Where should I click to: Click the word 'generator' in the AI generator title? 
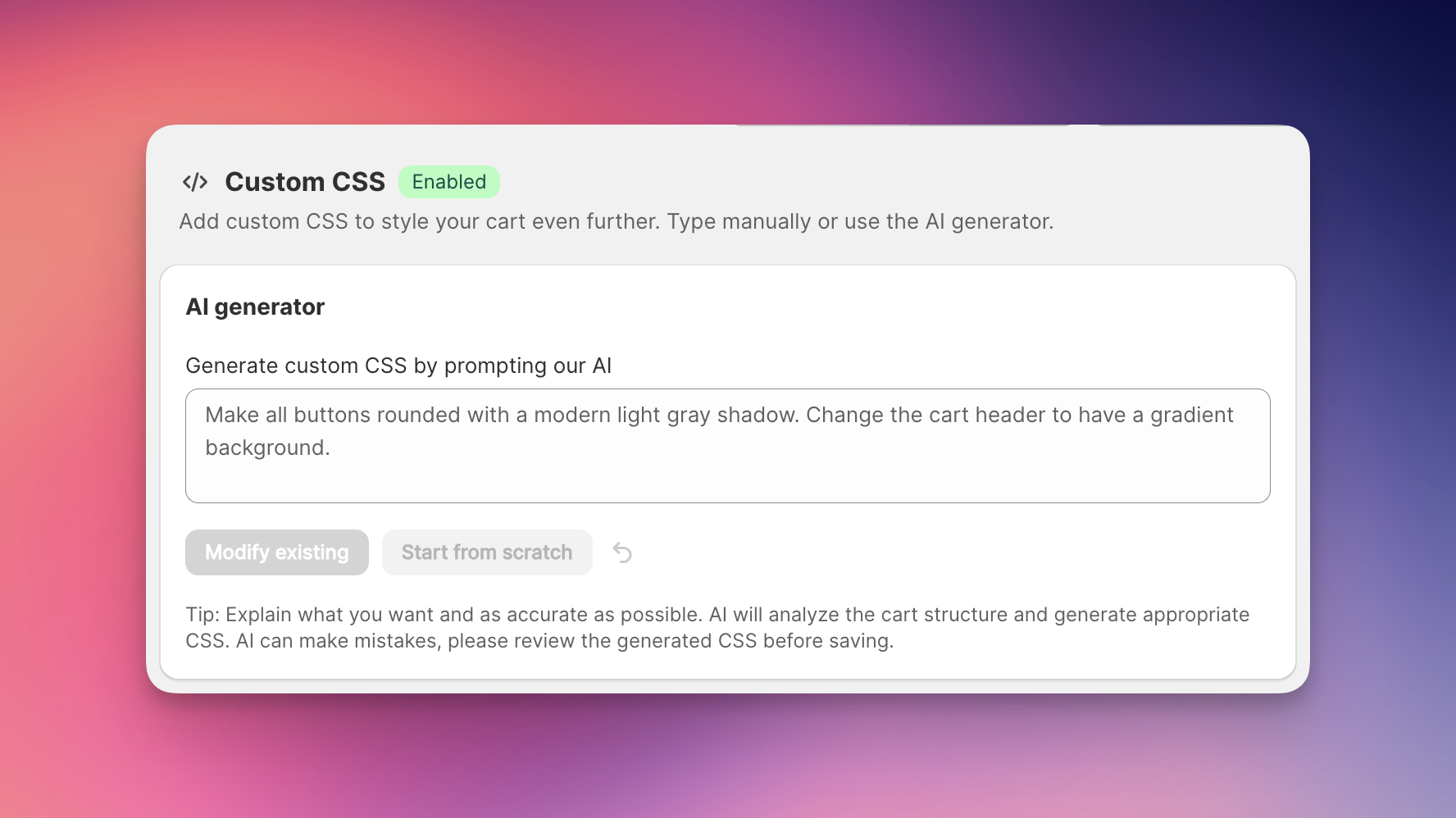click(x=270, y=307)
